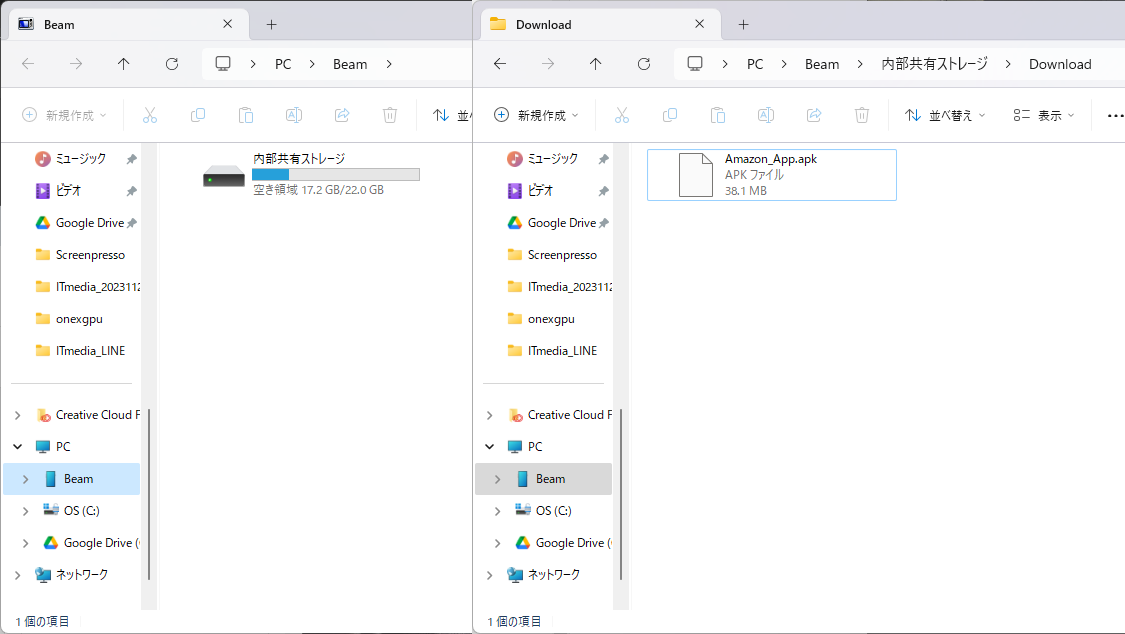The height and width of the screenshot is (634, 1125).
Task: Expand Google Drive node in Download window
Action: (498, 543)
